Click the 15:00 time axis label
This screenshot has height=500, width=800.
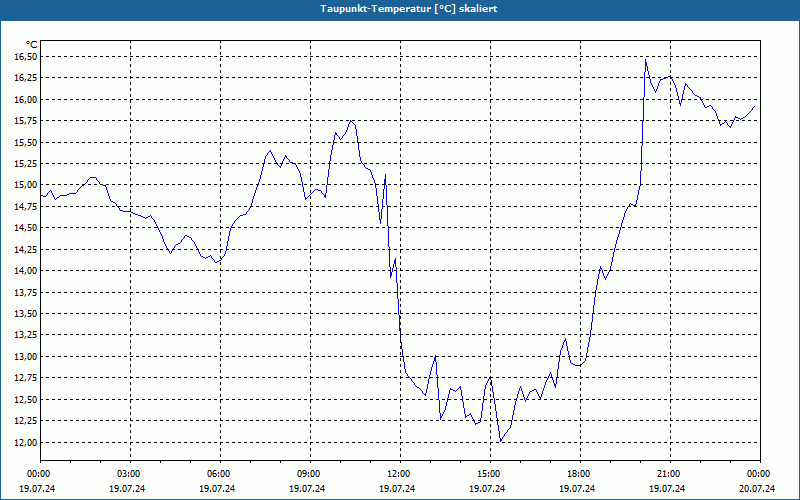pyautogui.click(x=490, y=474)
